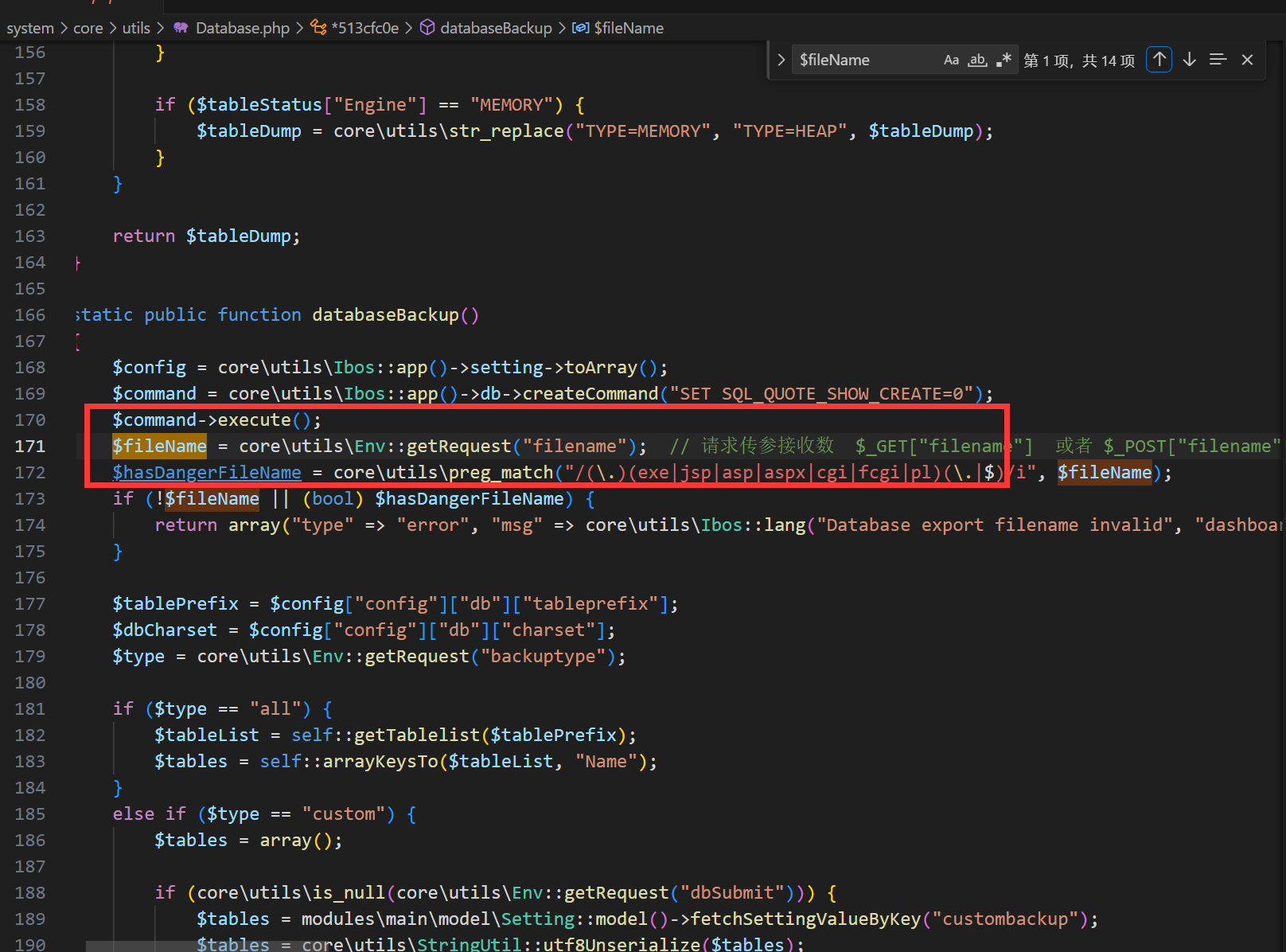Click '$tables = array();' on line 186
This screenshot has width=1286, height=952.
point(248,841)
